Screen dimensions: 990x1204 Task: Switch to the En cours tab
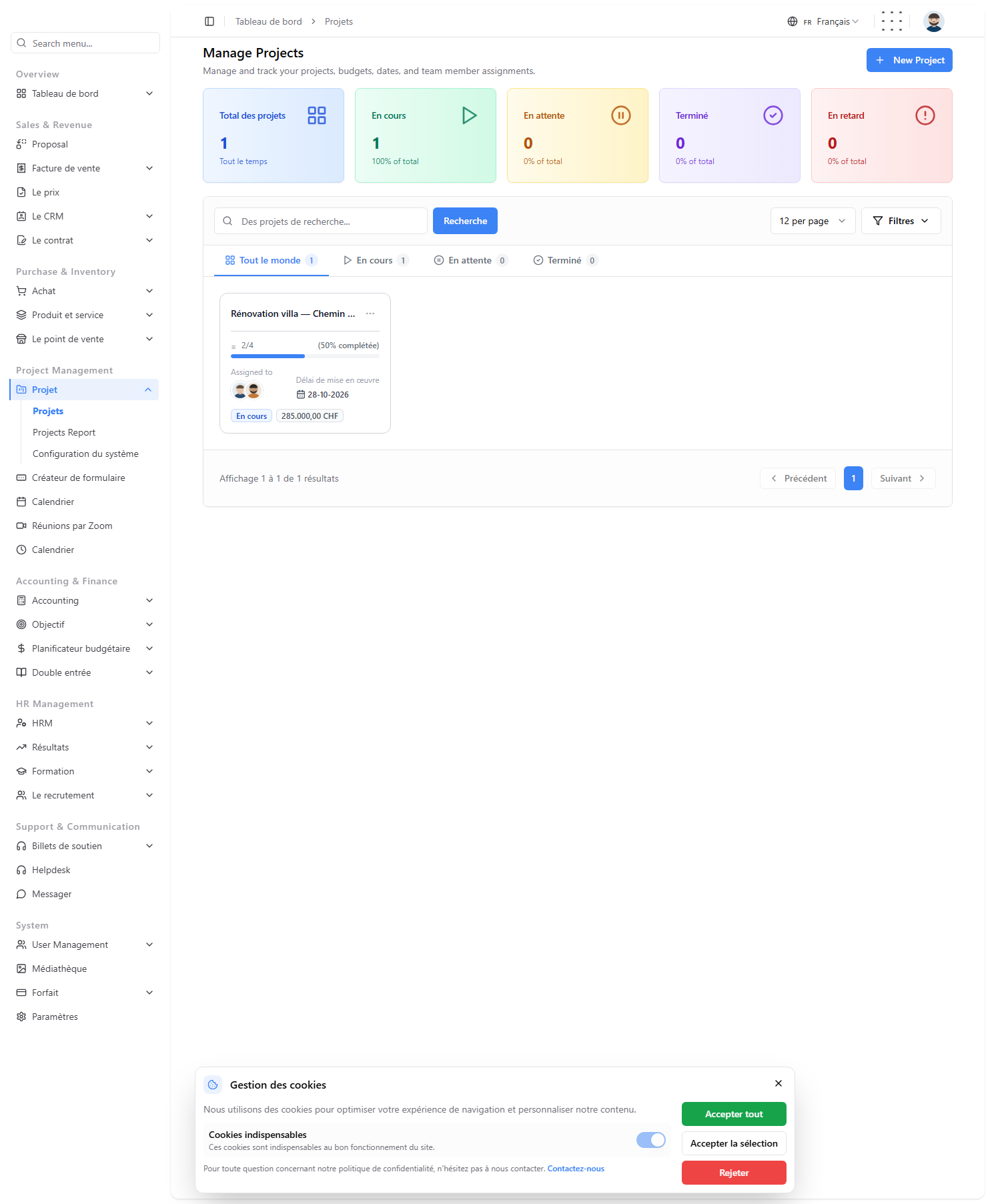tap(376, 260)
